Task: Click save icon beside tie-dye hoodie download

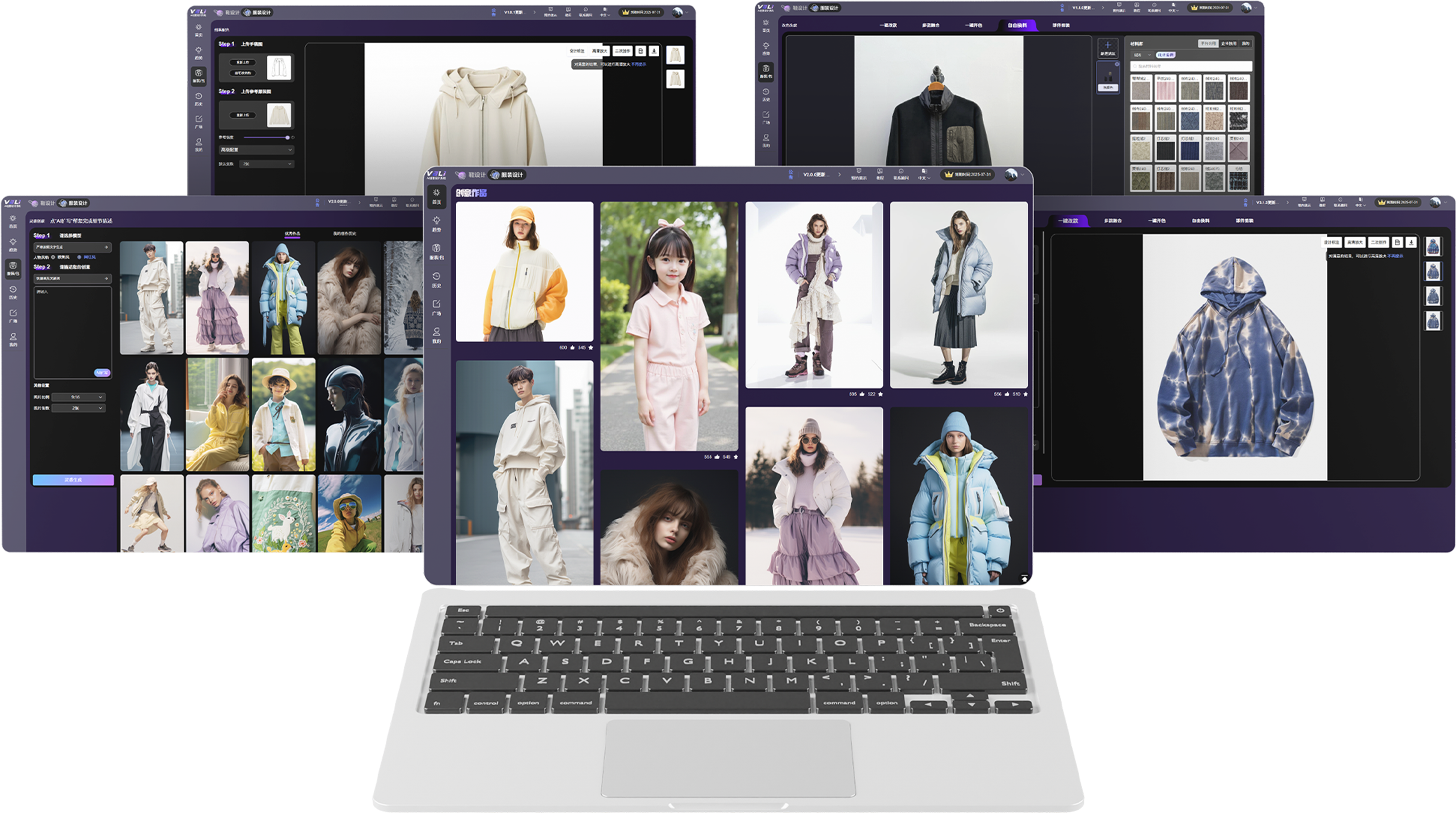Action: 1397,242
